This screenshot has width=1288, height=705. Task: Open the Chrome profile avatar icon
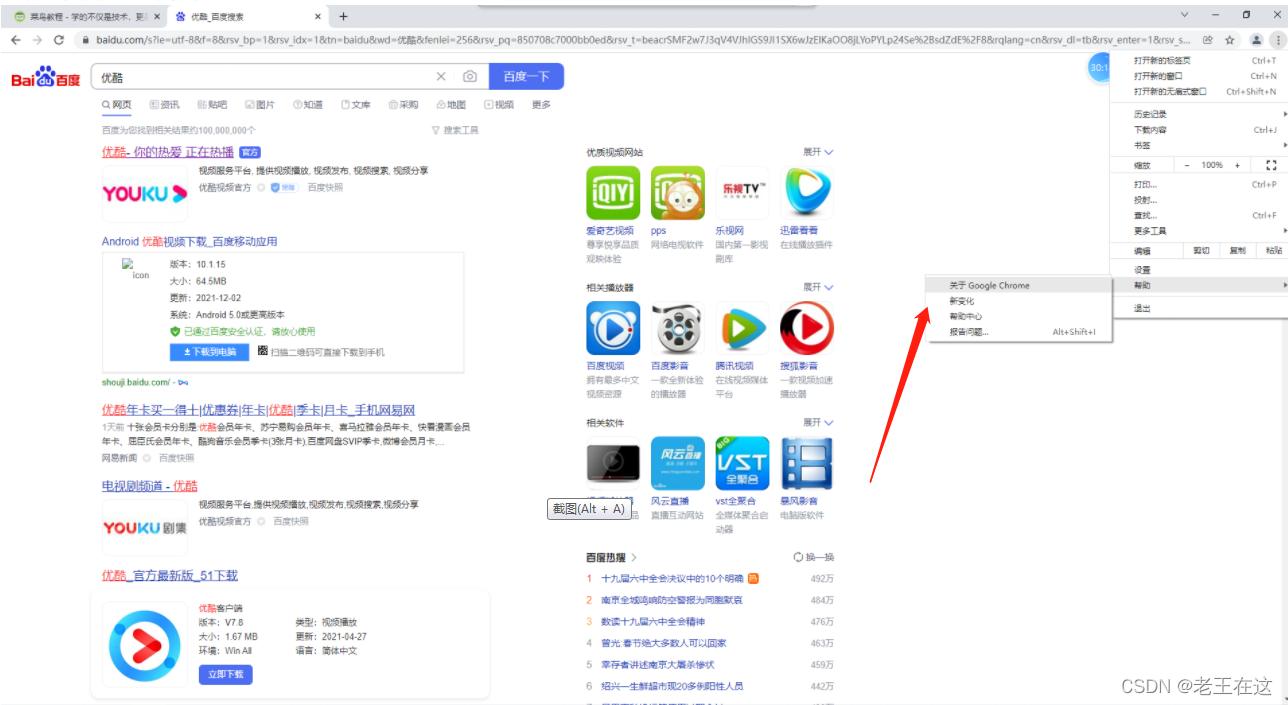(1257, 40)
